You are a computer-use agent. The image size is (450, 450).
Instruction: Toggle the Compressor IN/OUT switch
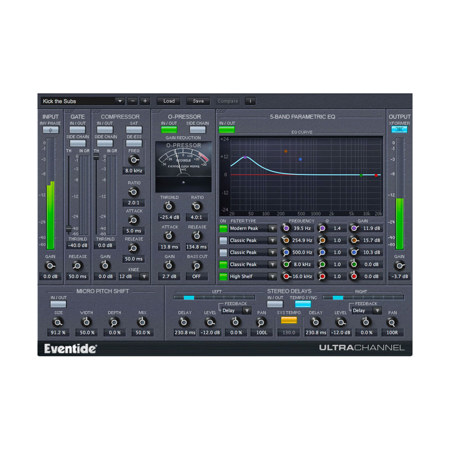[105, 130]
